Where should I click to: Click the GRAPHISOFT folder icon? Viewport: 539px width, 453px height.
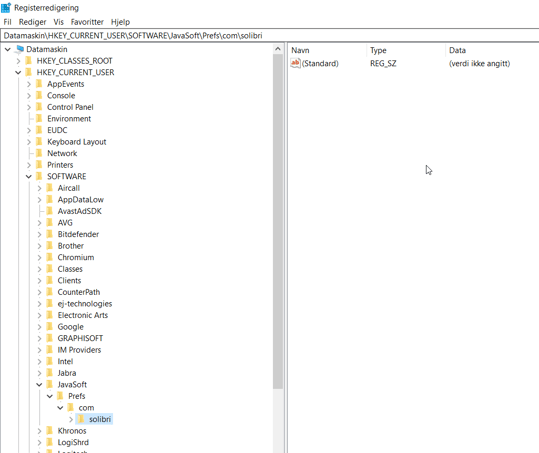(x=50, y=338)
